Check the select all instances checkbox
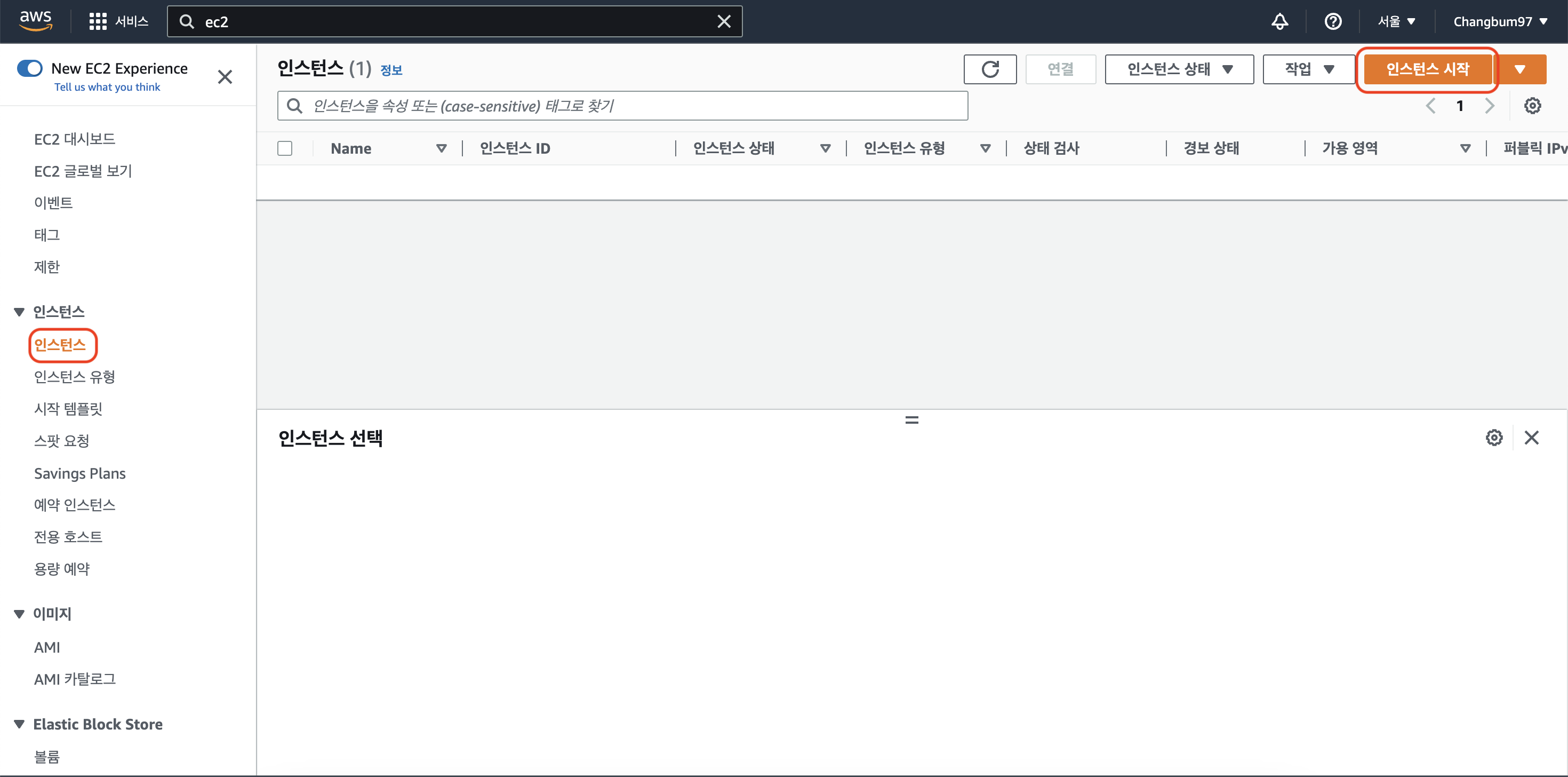 coord(285,148)
